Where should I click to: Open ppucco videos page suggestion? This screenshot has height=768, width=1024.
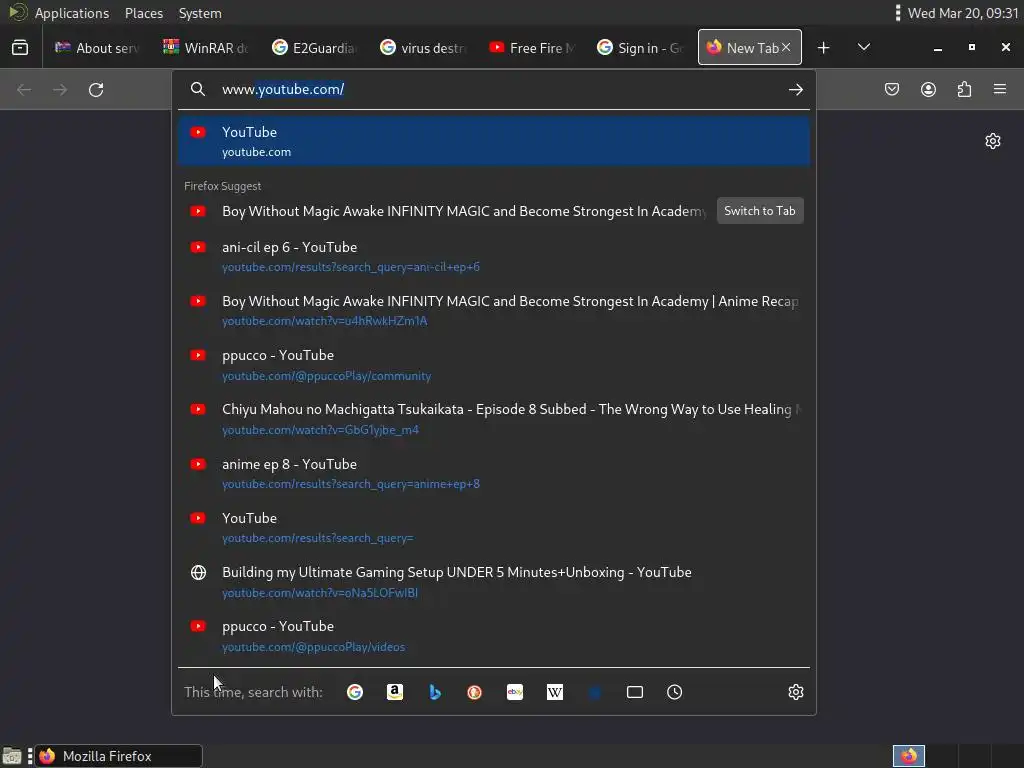494,636
